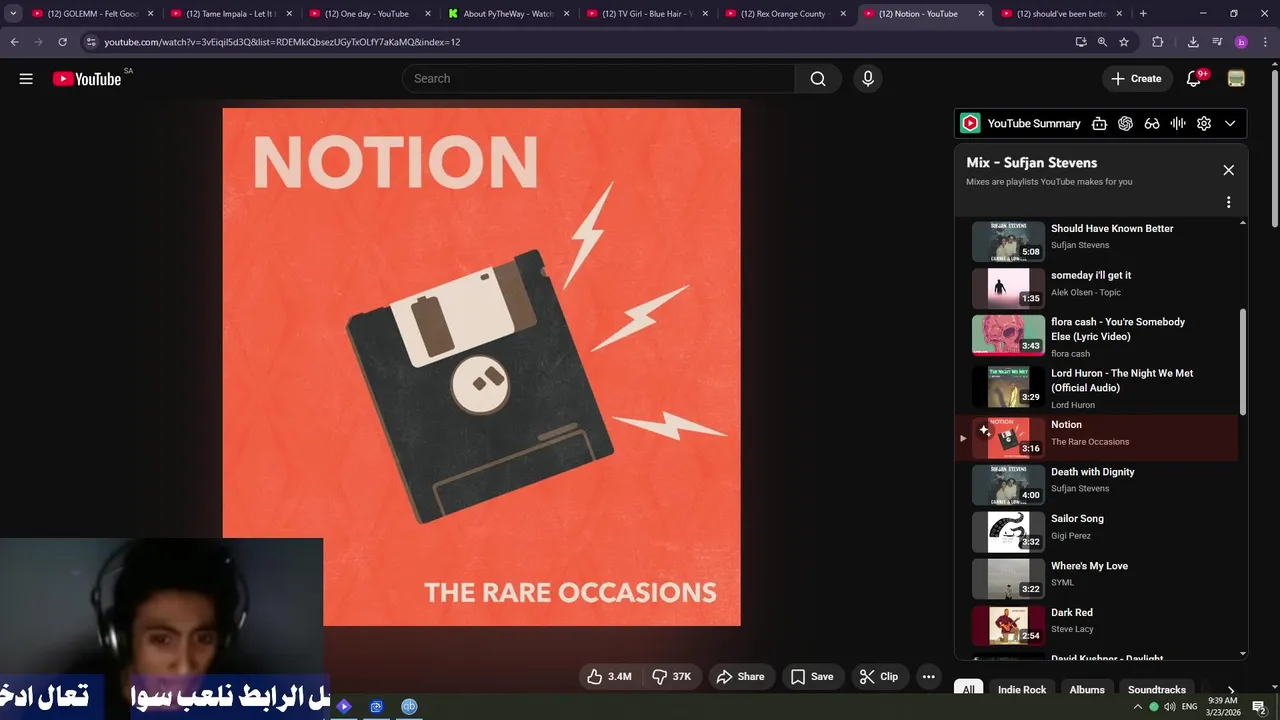Go back to previous page
The image size is (1280, 720).
[x=14, y=42]
